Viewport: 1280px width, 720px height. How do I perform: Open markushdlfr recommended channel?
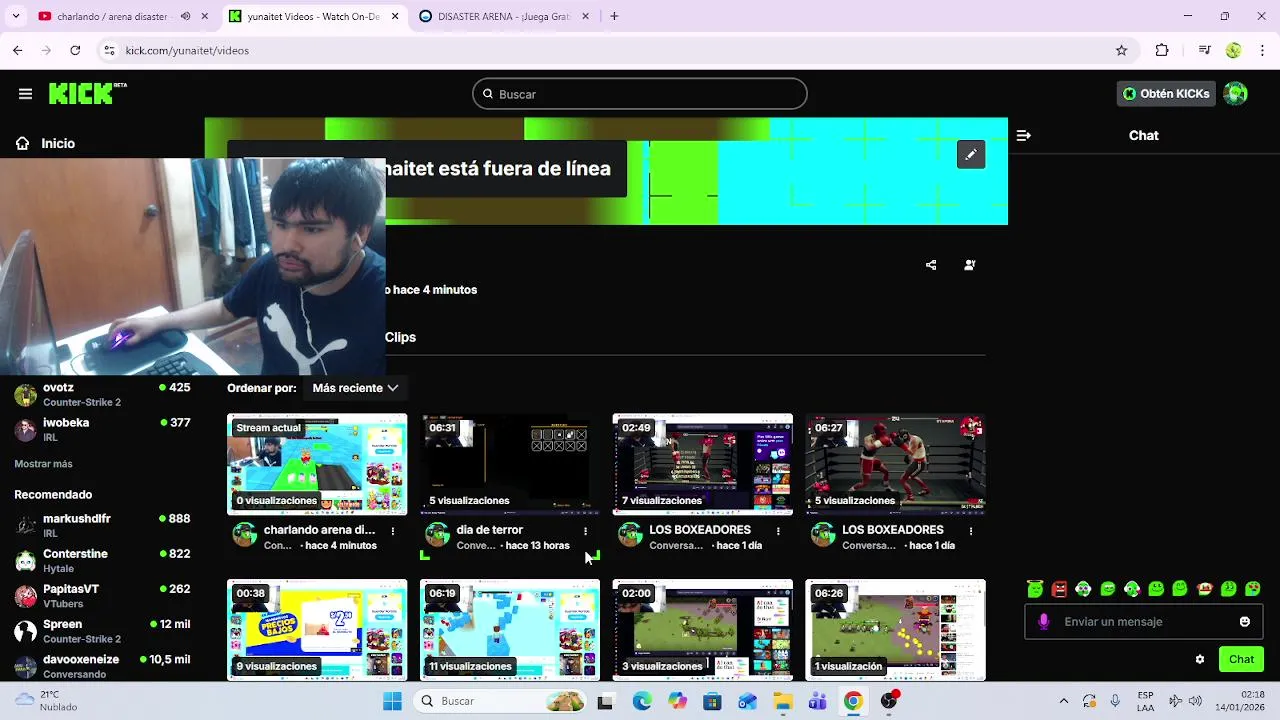coord(102,526)
